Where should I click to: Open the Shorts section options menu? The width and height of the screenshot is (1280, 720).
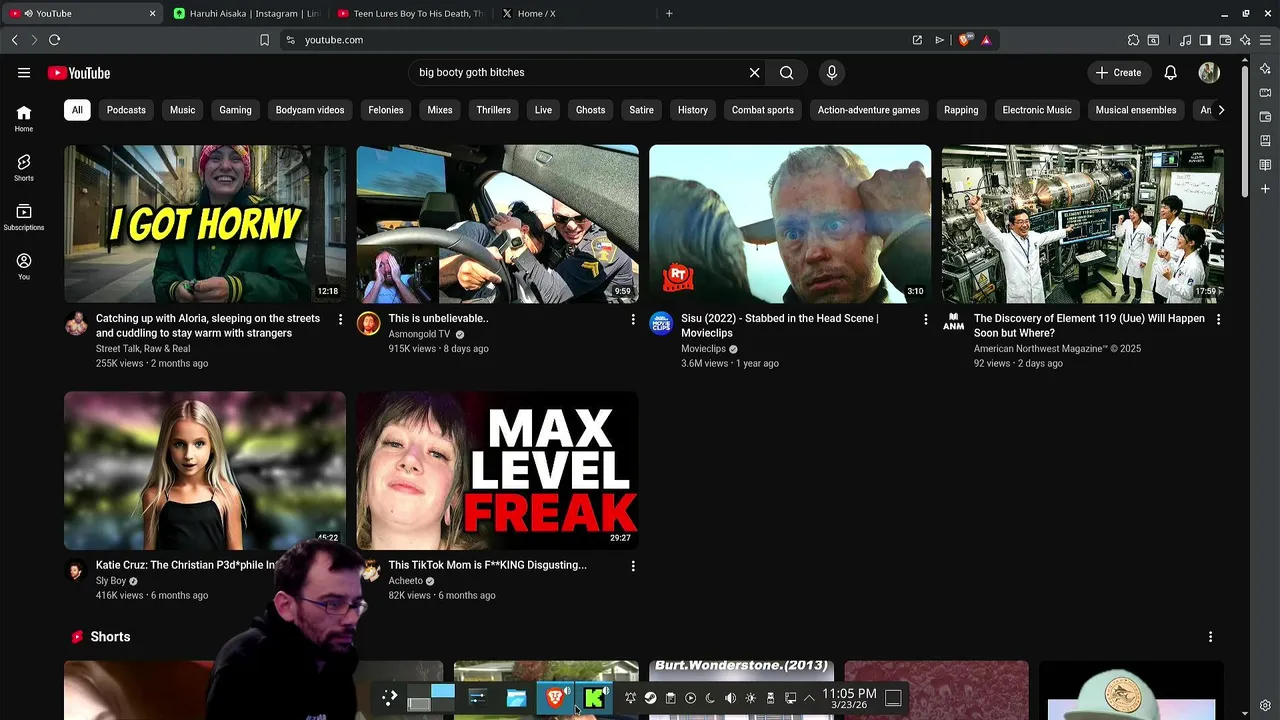tap(1210, 637)
